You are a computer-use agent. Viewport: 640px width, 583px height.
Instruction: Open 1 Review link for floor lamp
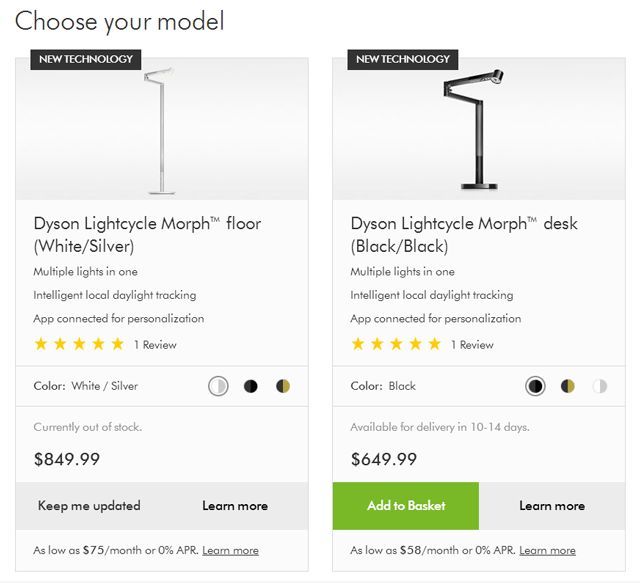tap(155, 345)
